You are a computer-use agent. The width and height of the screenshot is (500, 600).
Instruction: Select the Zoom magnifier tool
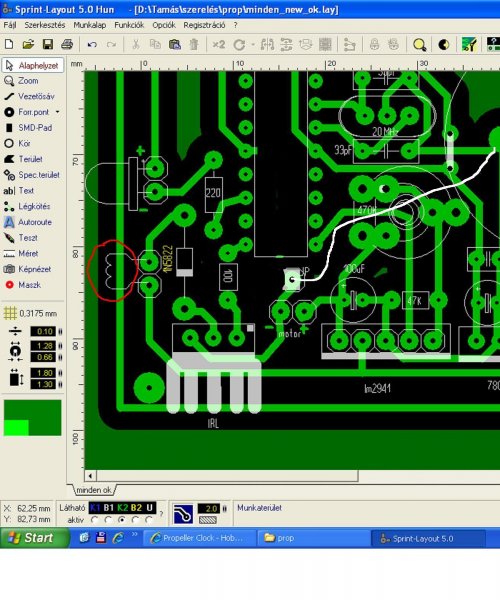[x=21, y=81]
